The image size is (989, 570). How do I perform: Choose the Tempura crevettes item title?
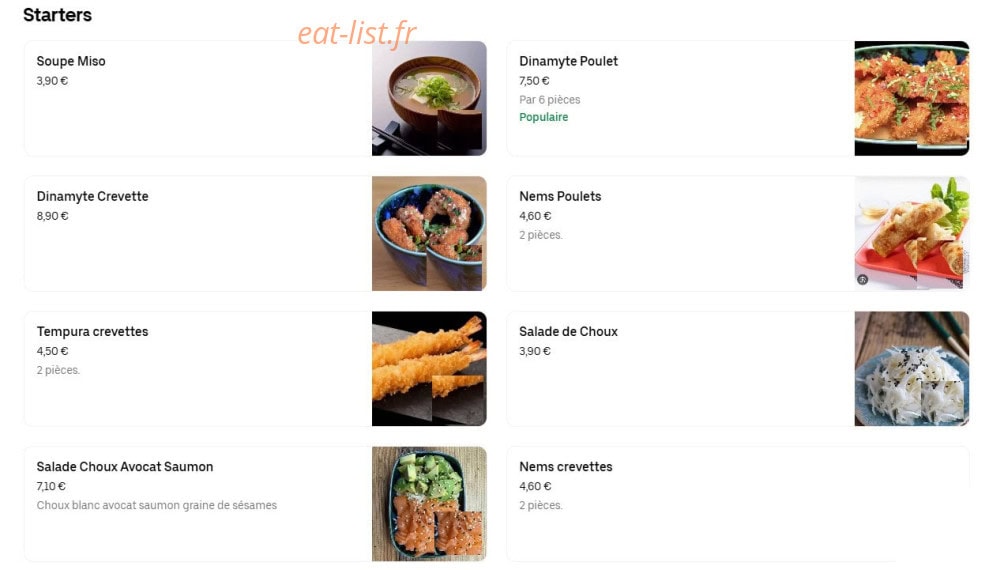tap(92, 332)
